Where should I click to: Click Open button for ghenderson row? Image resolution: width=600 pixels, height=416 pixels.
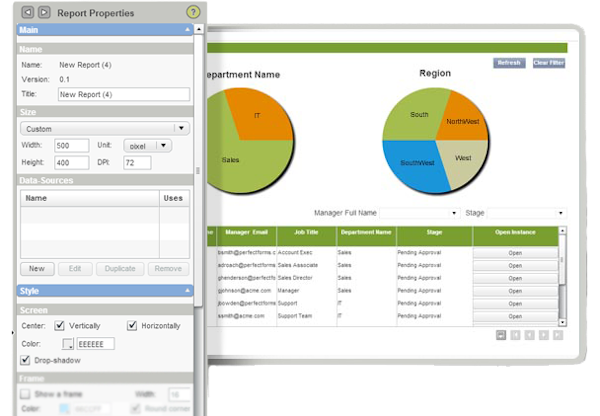pos(515,278)
